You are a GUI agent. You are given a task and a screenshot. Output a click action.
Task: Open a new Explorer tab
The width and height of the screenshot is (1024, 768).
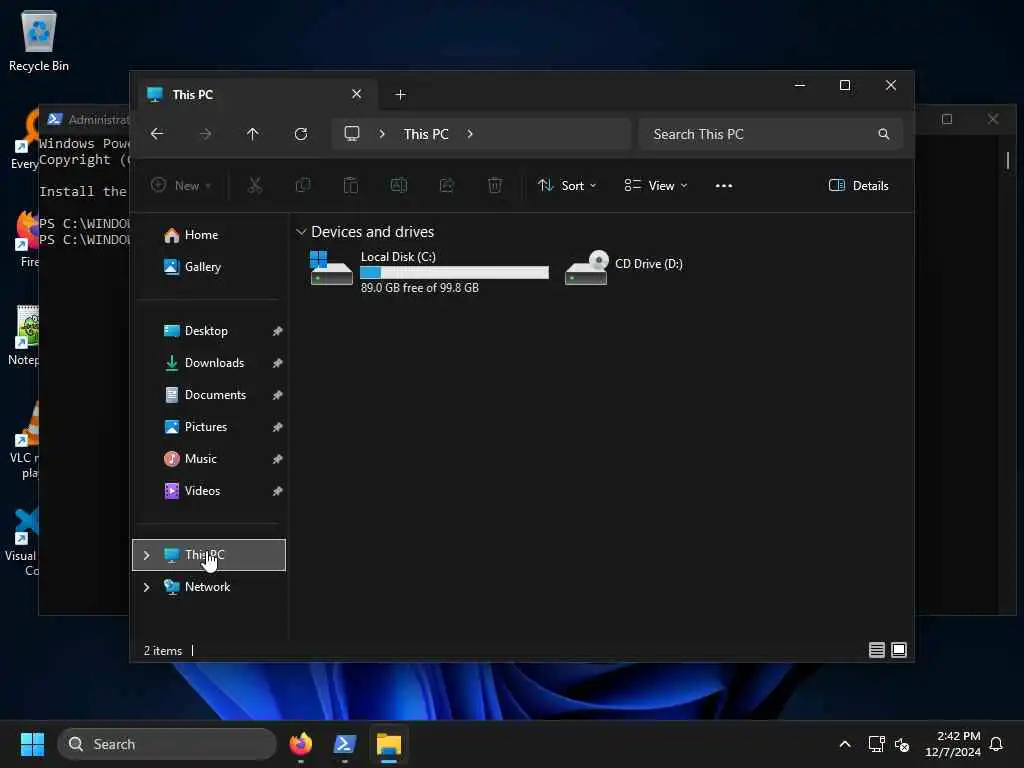pos(400,95)
